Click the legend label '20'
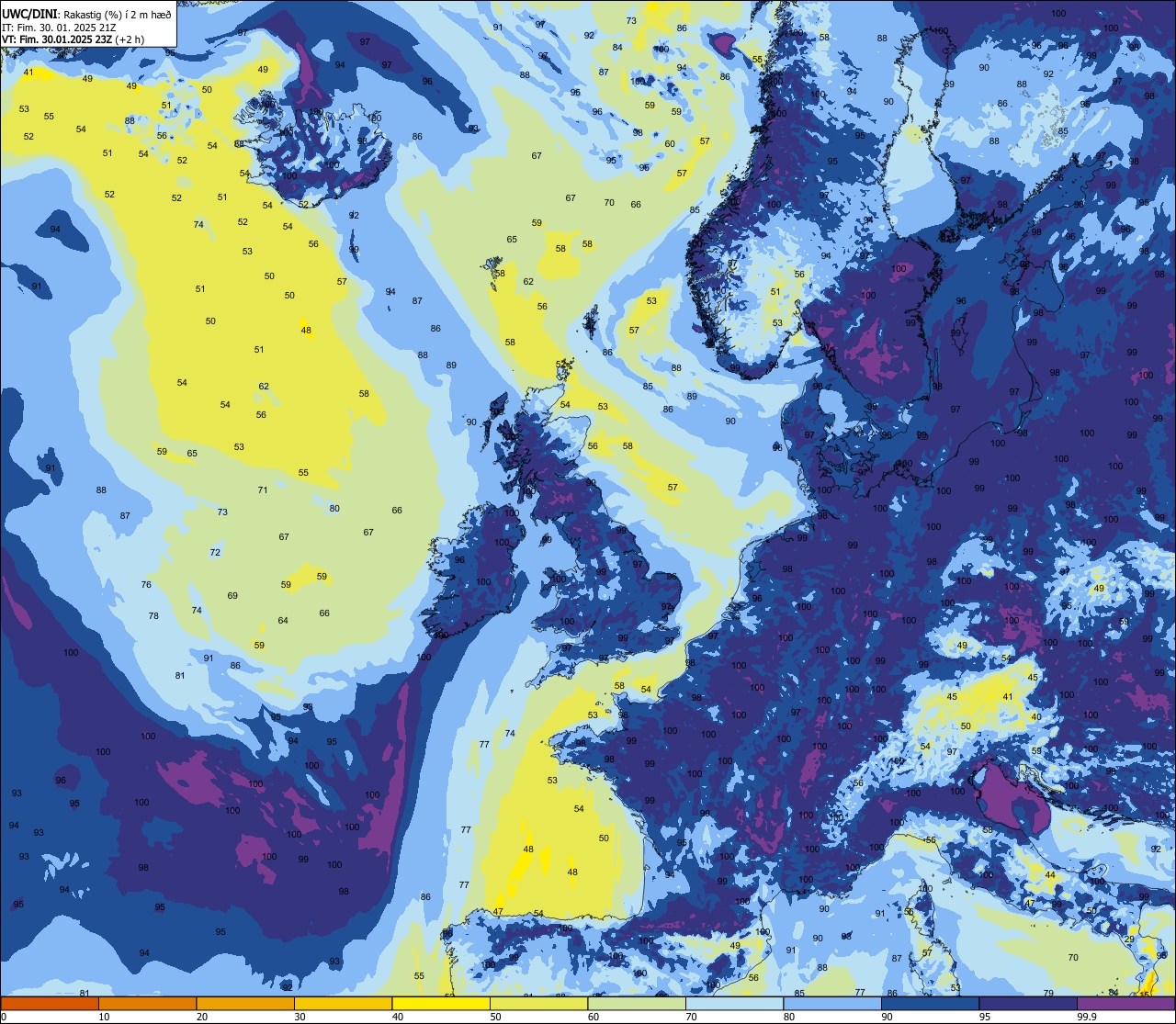1176x1024 pixels. pyautogui.click(x=202, y=1017)
